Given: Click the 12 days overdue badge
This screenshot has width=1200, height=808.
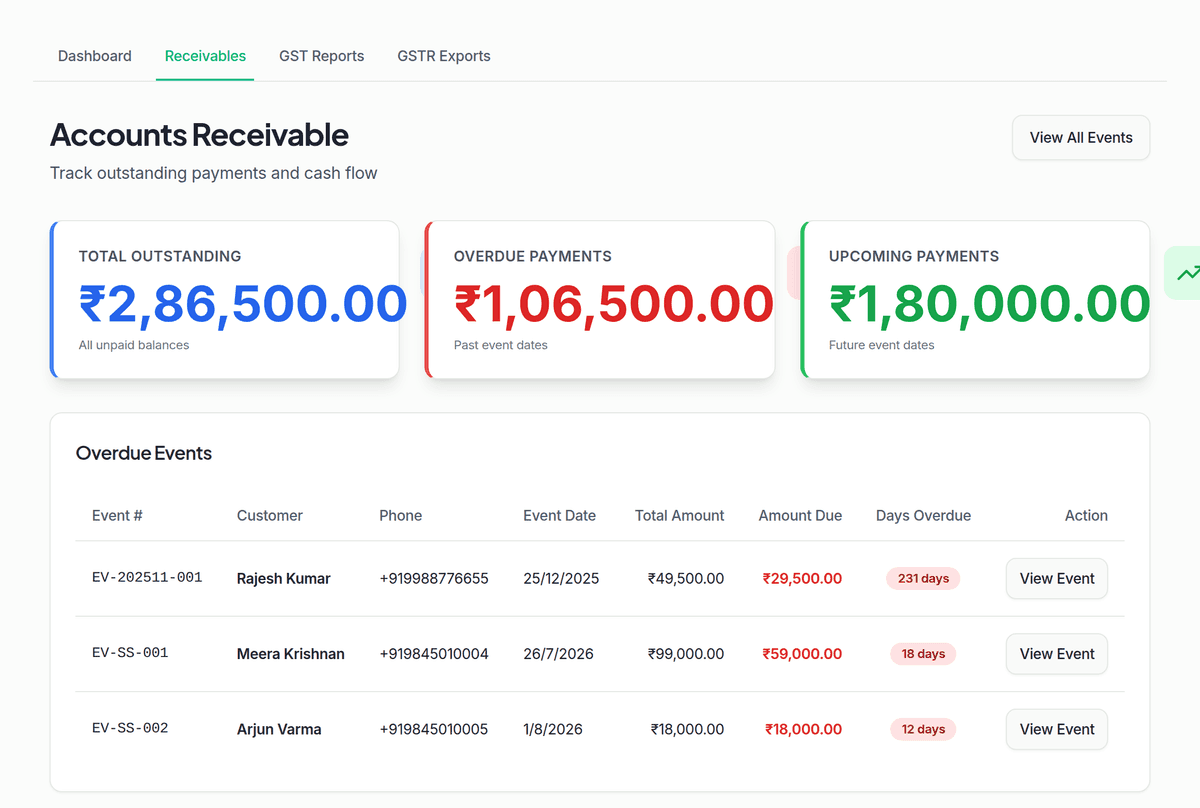Looking at the screenshot, I should point(923,729).
